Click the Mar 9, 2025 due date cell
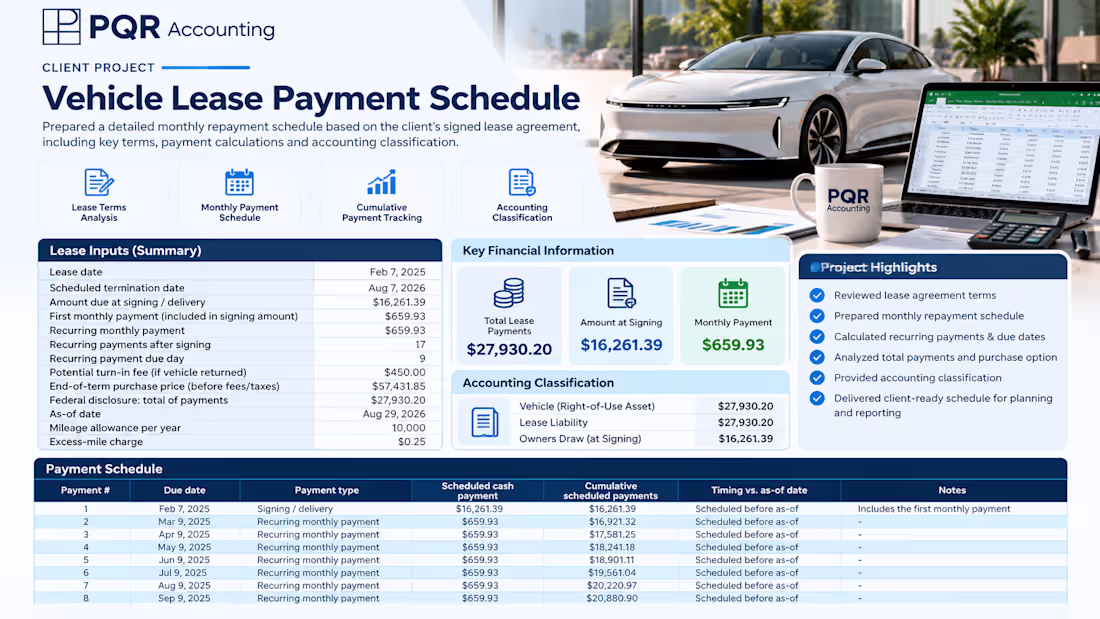 [185, 522]
